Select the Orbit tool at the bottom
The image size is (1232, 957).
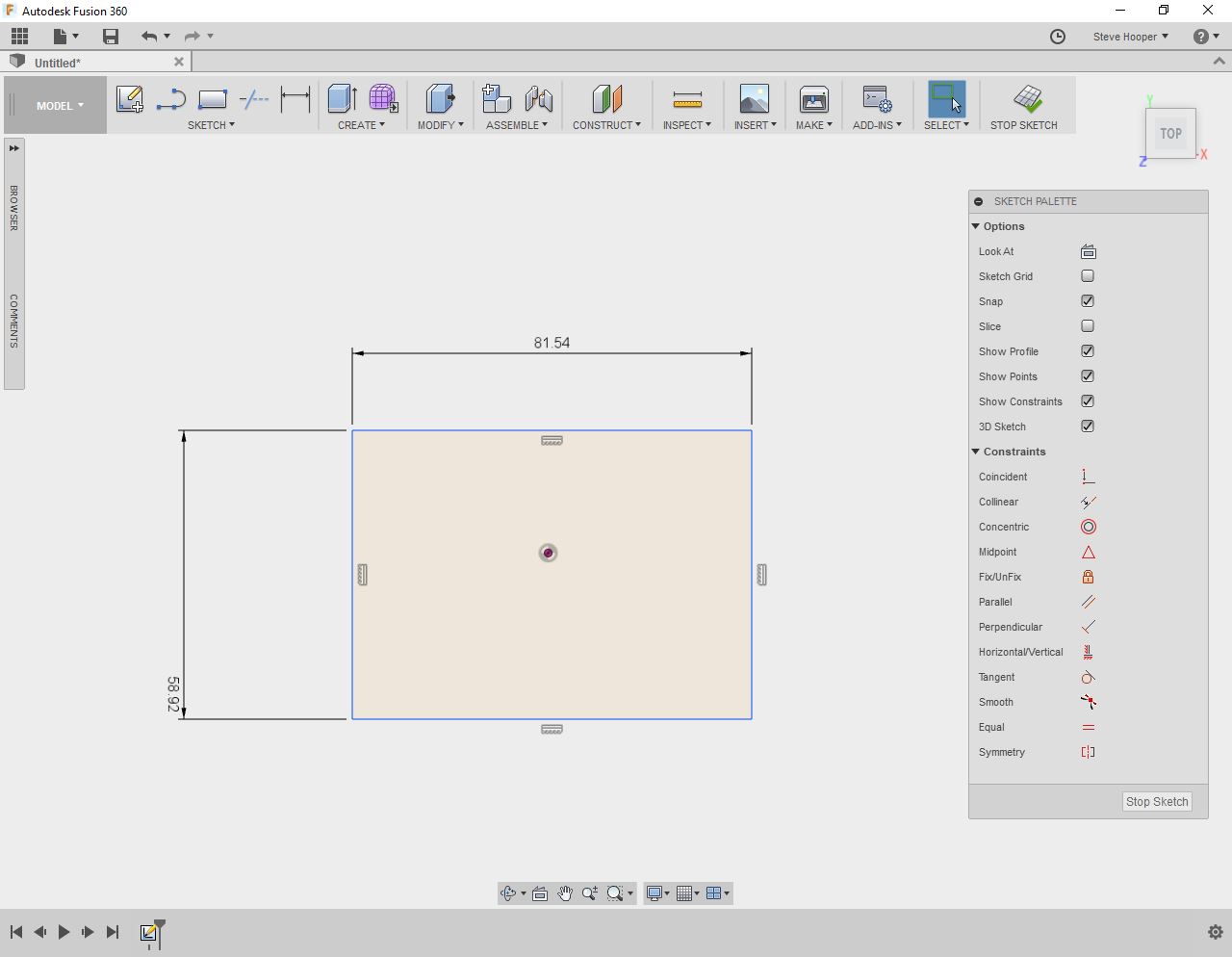509,892
